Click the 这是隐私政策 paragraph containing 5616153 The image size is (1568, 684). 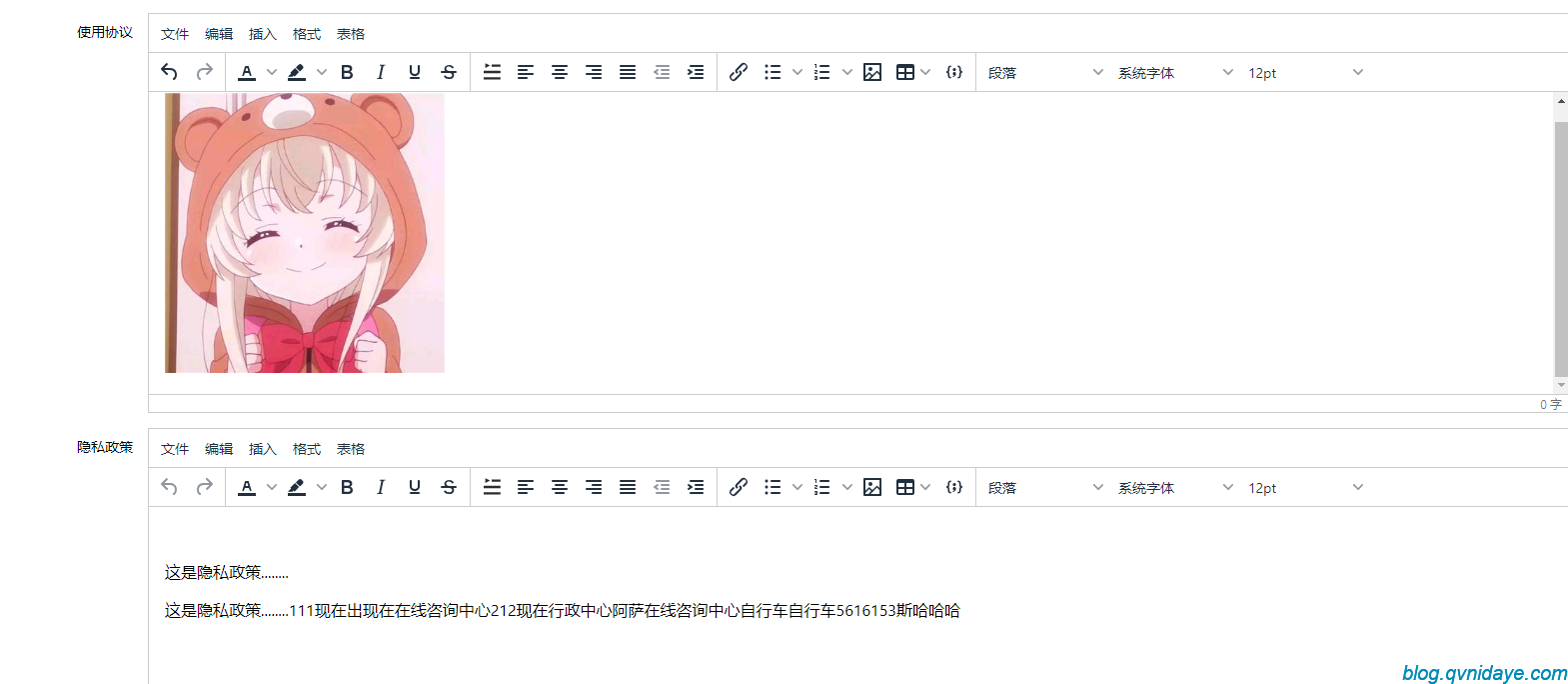click(x=563, y=611)
